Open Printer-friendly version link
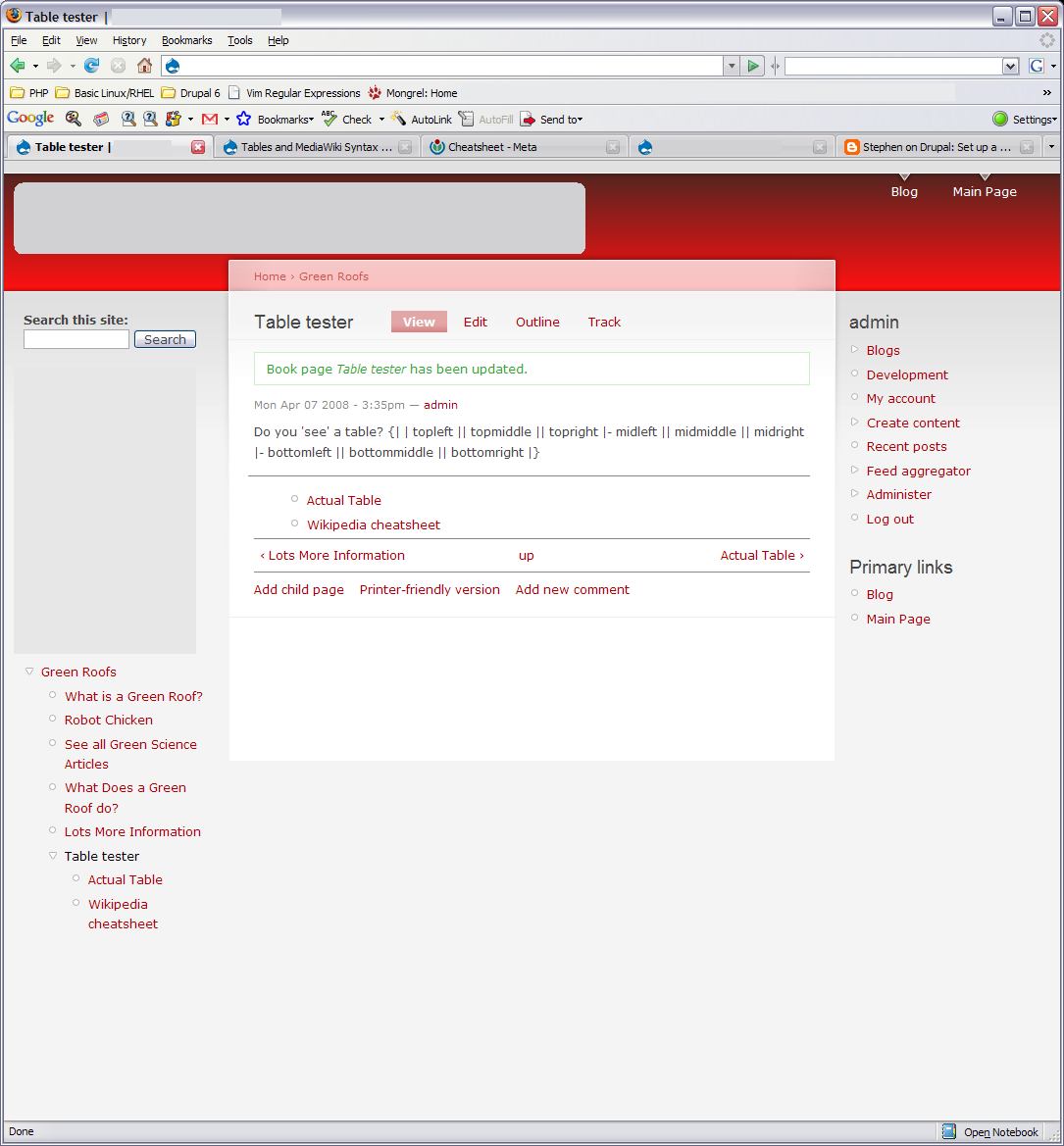 (x=430, y=589)
